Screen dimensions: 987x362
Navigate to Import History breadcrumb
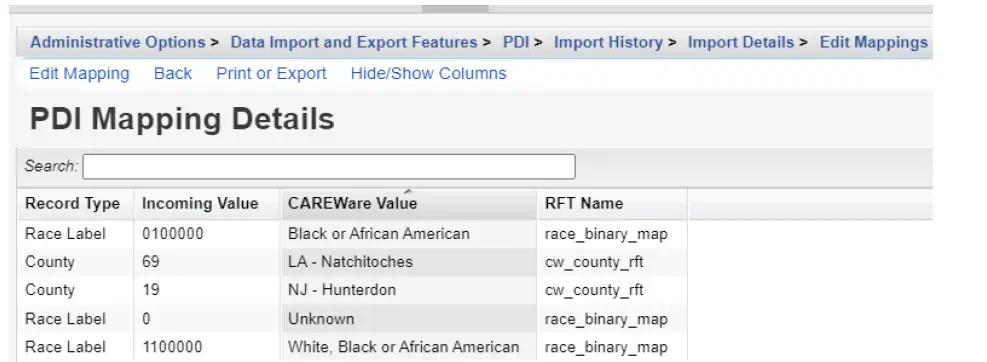coord(608,42)
